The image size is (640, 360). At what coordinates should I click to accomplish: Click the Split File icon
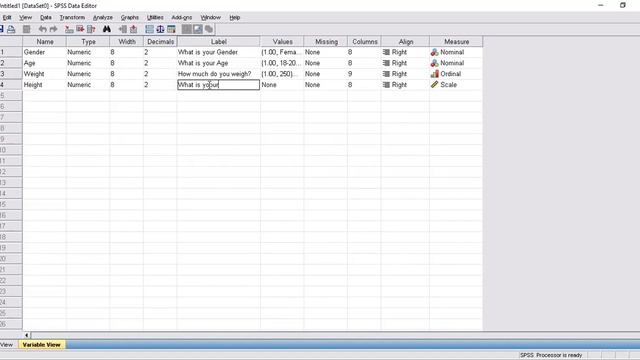149,29
